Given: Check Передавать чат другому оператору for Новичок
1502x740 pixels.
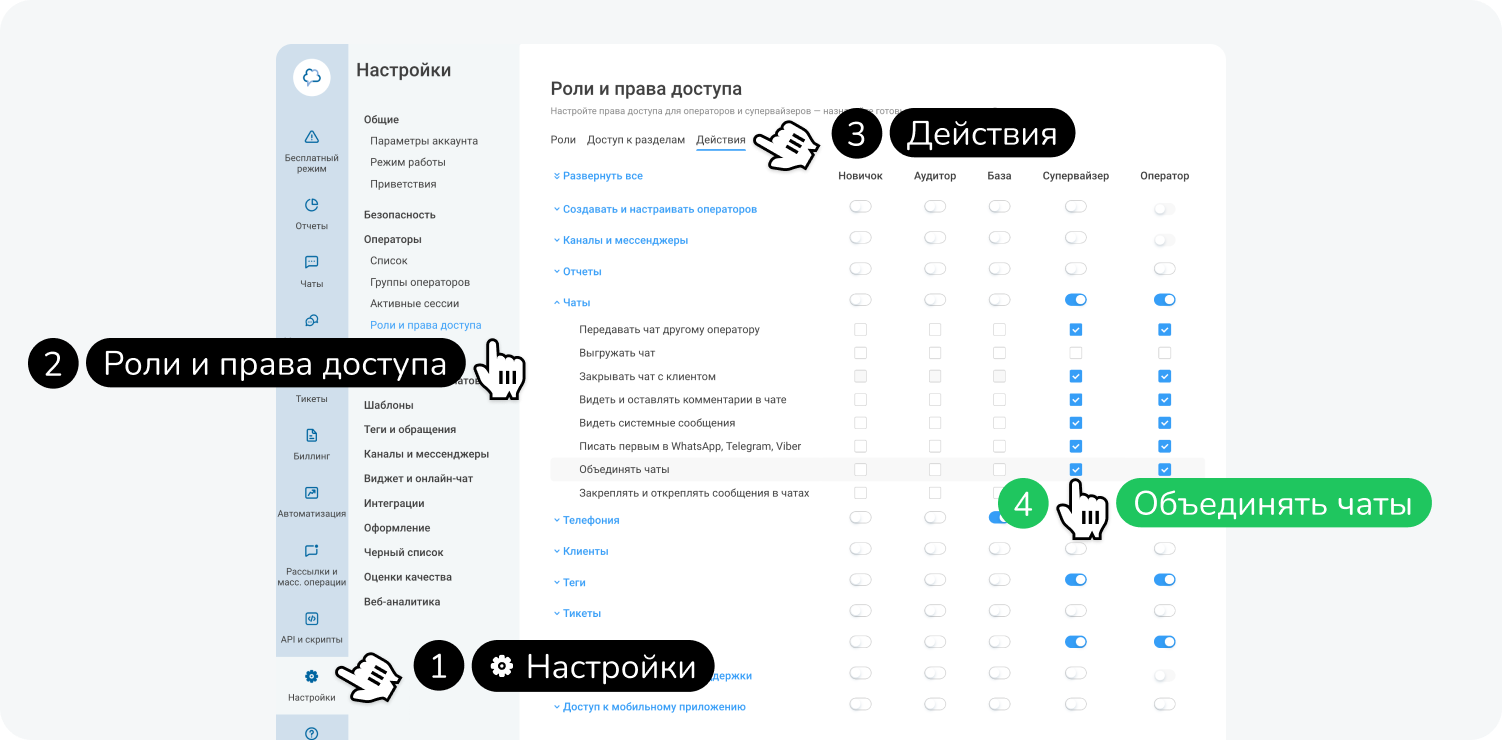Looking at the screenshot, I should pos(860,330).
